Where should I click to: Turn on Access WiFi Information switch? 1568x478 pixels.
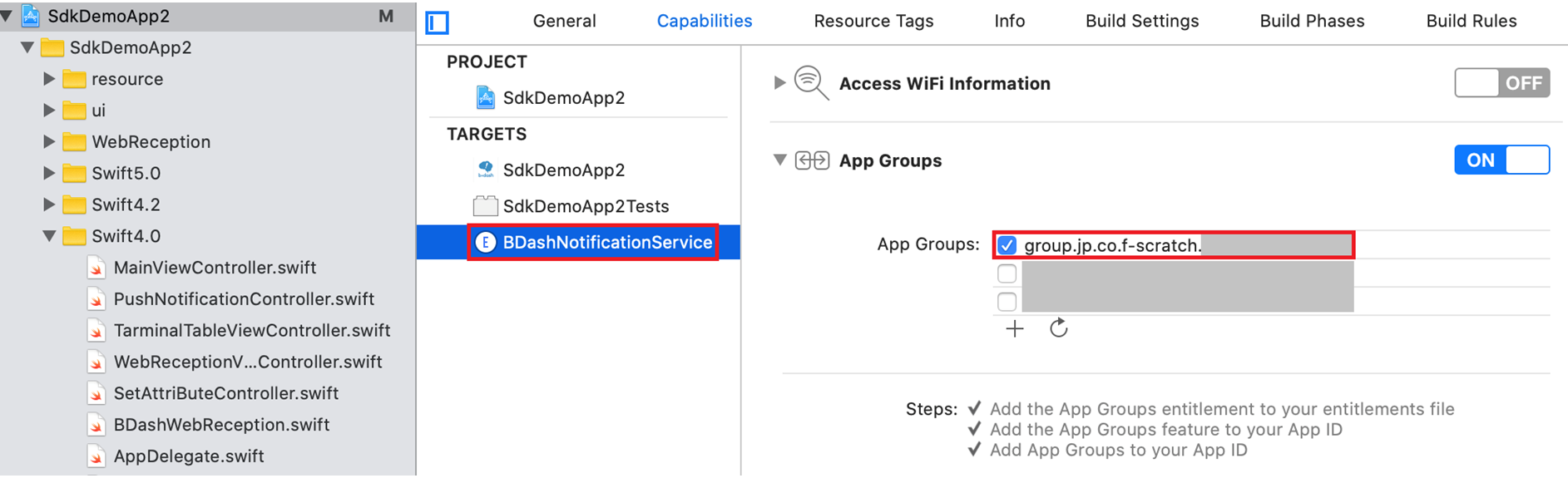[1501, 83]
